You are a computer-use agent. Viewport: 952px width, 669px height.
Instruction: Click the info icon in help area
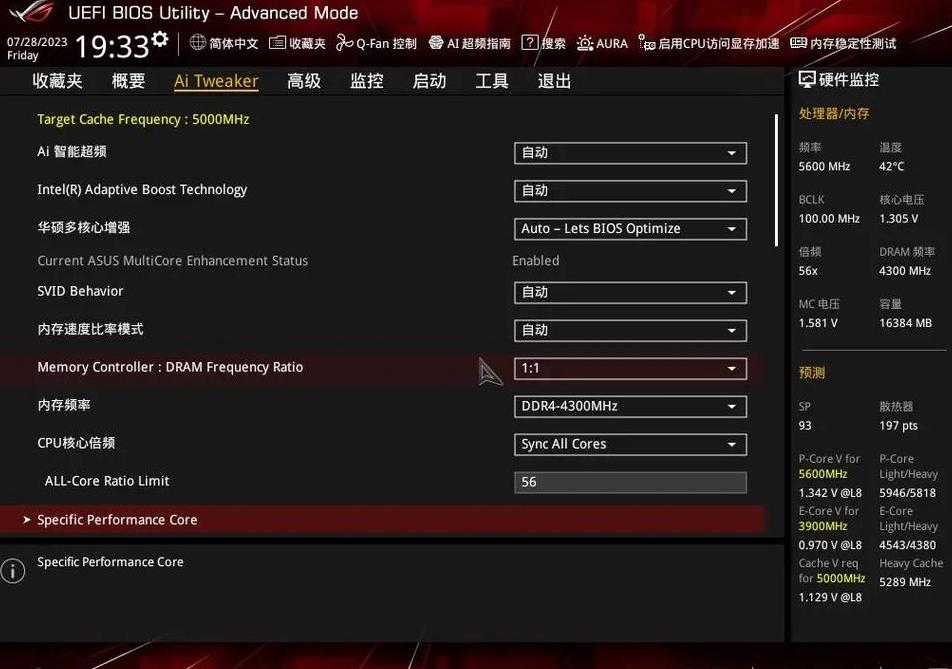tap(13, 571)
